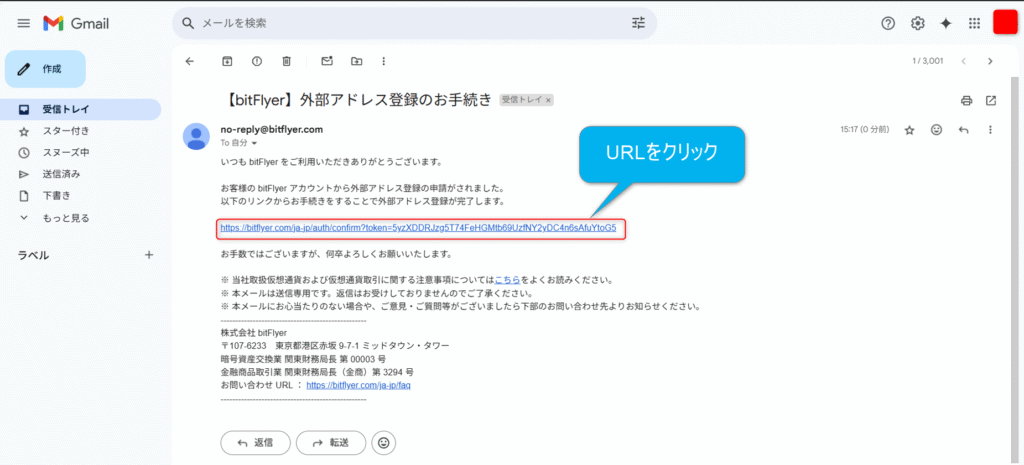Open the Google apps grid icon
The width and height of the screenshot is (1024, 465).
pyautogui.click(x=974, y=24)
